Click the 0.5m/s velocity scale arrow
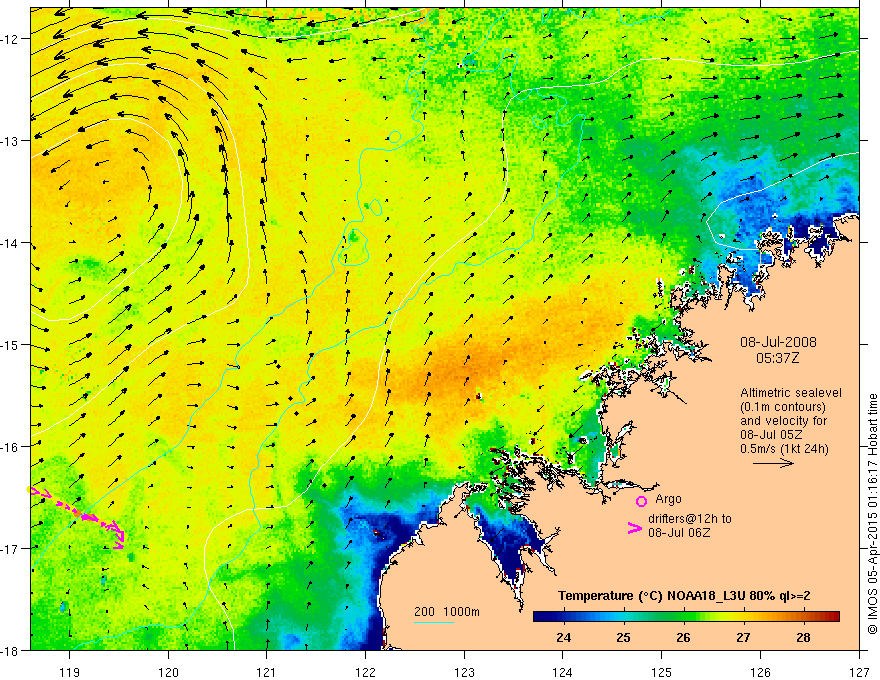The height and width of the screenshot is (680, 880). [x=773, y=463]
